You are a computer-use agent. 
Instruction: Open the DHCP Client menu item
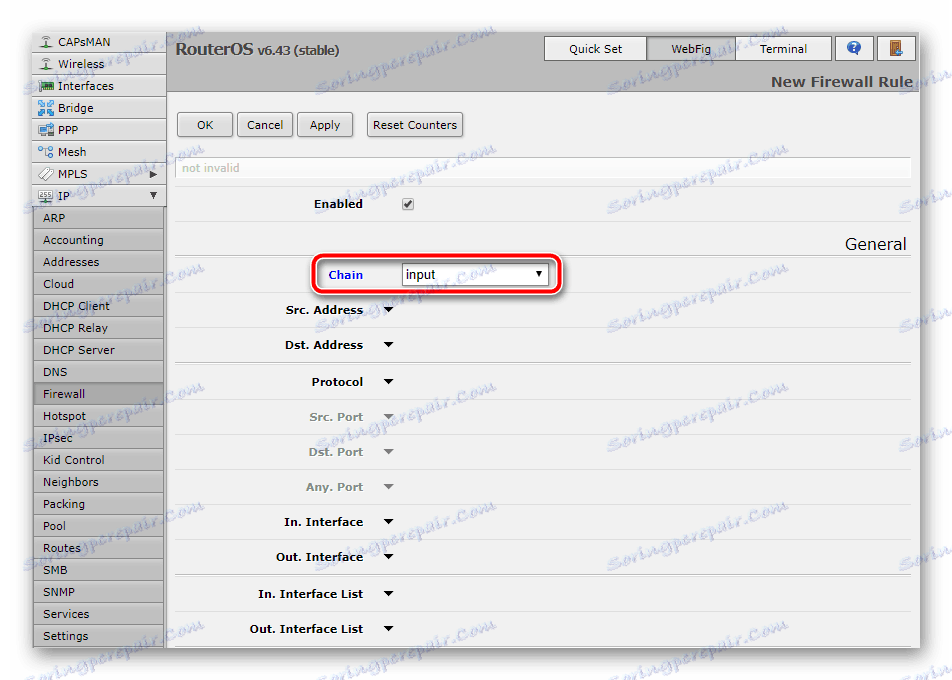pyautogui.click(x=98, y=306)
